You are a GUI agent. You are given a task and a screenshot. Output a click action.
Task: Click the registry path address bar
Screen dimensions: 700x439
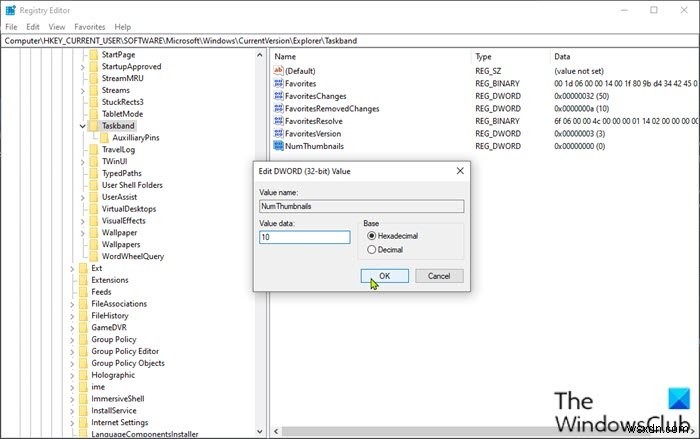[x=350, y=41]
